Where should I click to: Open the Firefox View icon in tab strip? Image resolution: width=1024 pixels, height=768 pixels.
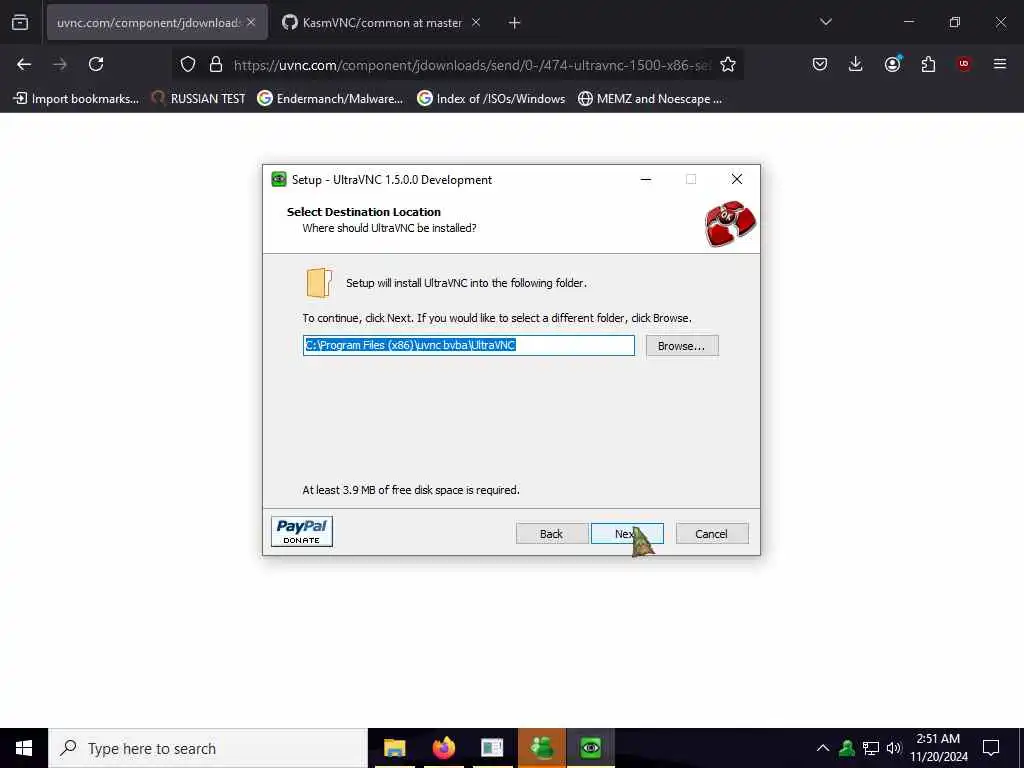pyautogui.click(x=20, y=22)
